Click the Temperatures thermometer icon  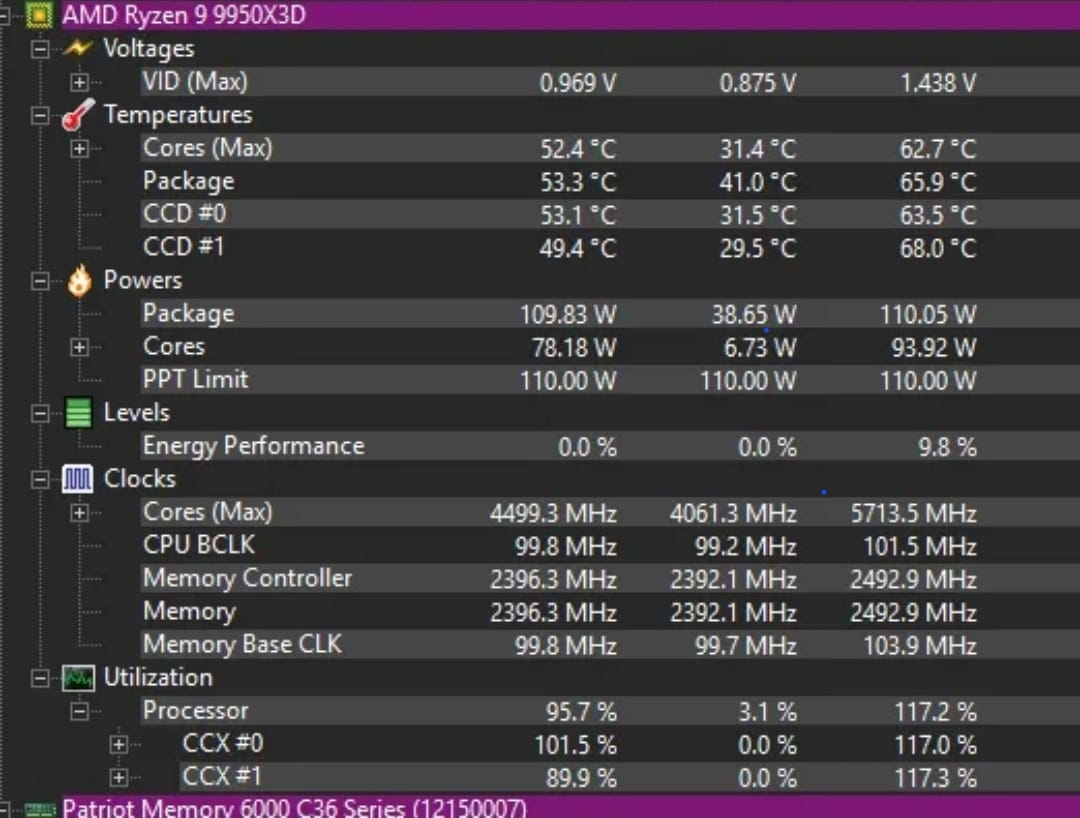point(78,114)
